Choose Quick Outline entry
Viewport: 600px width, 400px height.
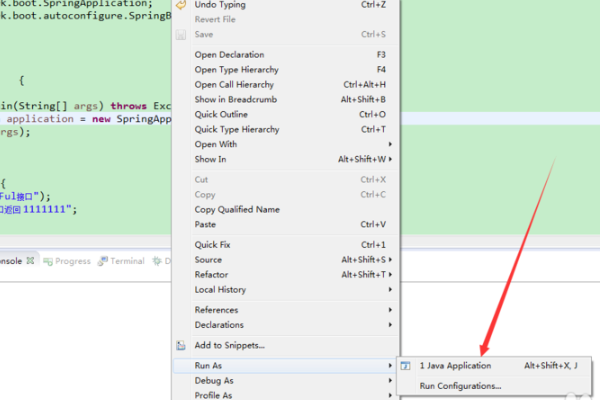286,114
